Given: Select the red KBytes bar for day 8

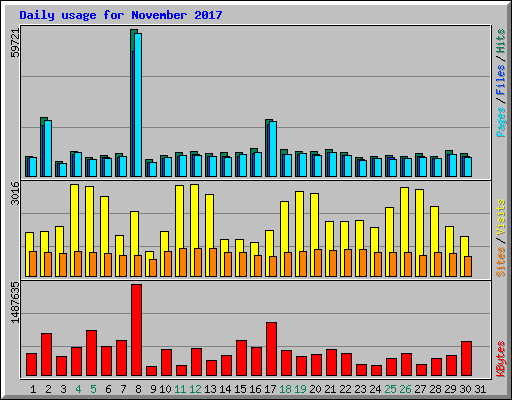Looking at the screenshot, I should (136, 330).
